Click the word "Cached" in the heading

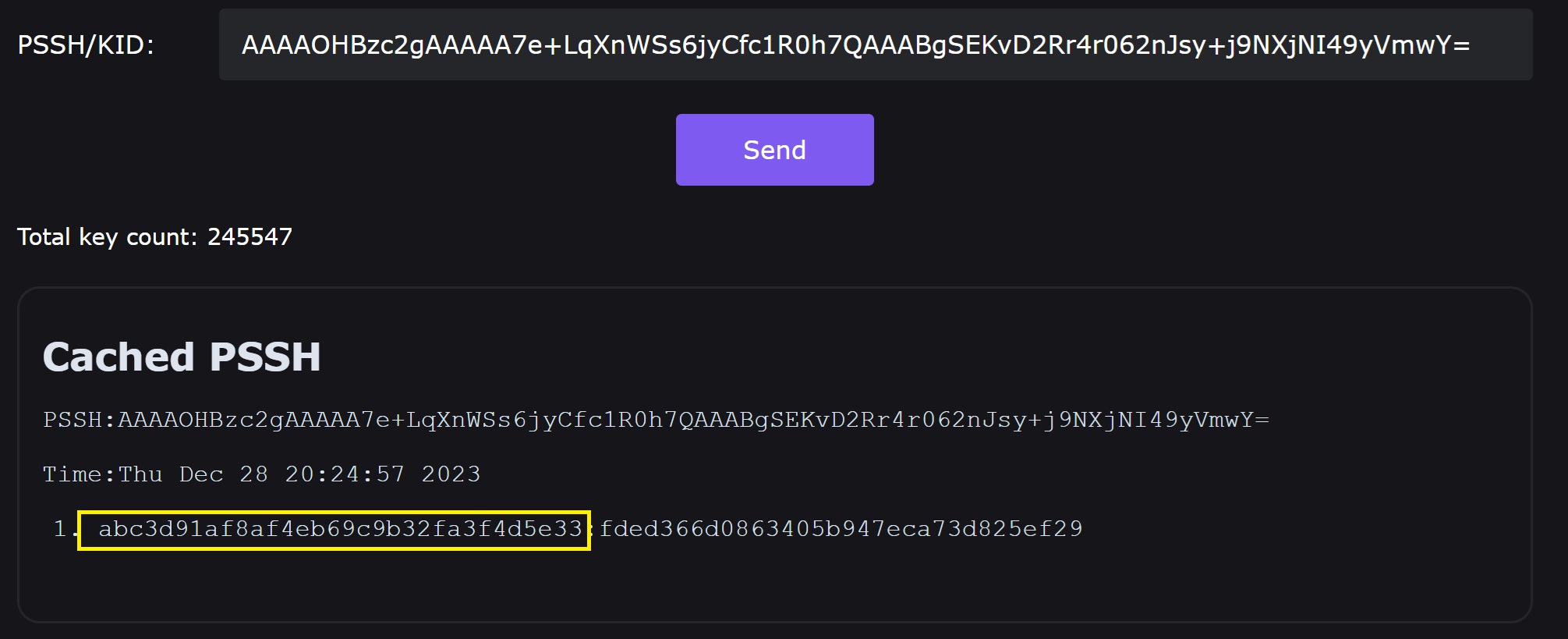click(118, 357)
